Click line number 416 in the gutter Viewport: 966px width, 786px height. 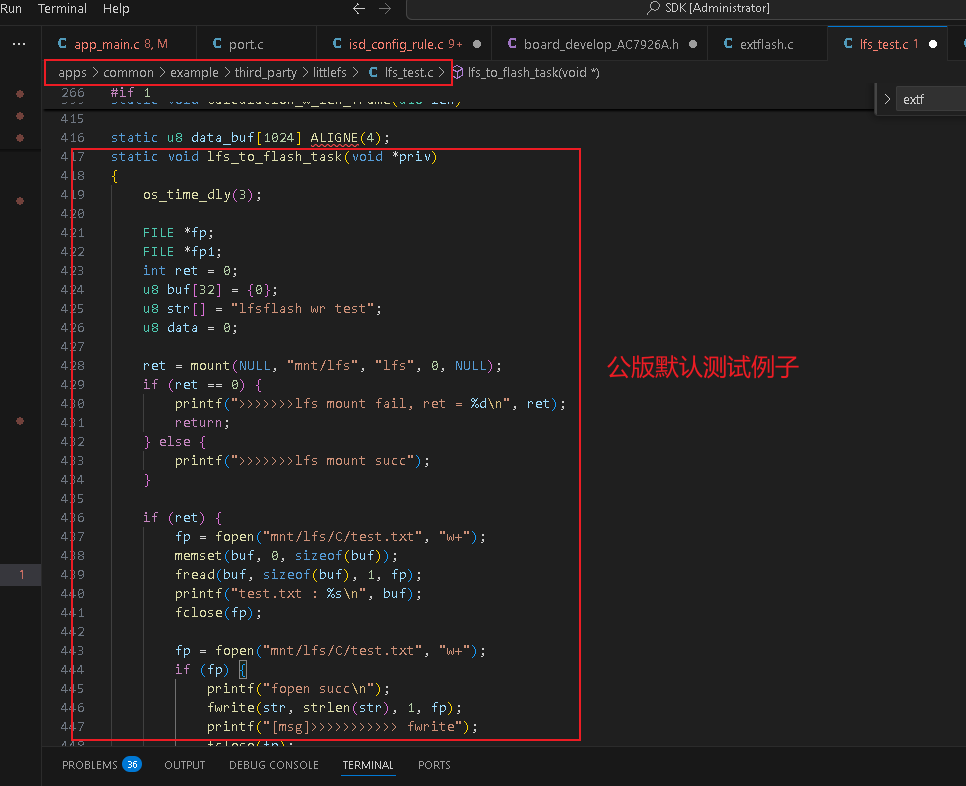coord(73,137)
